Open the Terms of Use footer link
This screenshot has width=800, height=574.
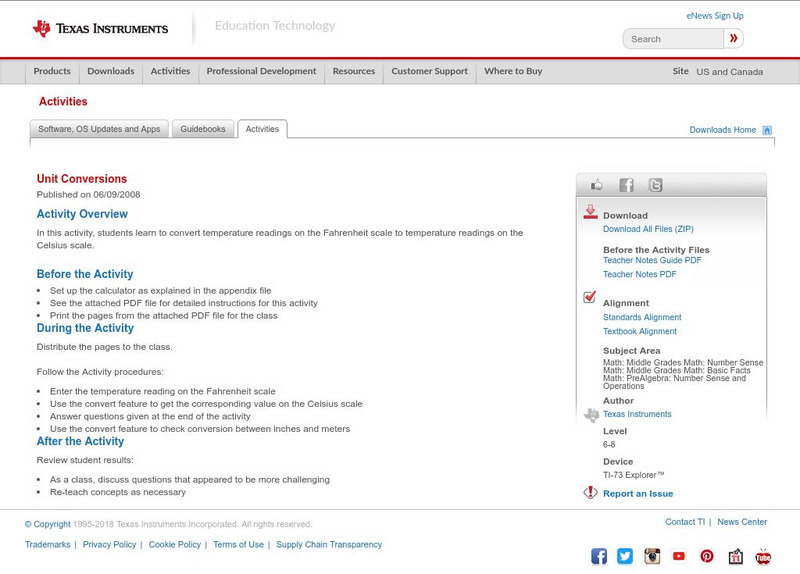point(238,544)
